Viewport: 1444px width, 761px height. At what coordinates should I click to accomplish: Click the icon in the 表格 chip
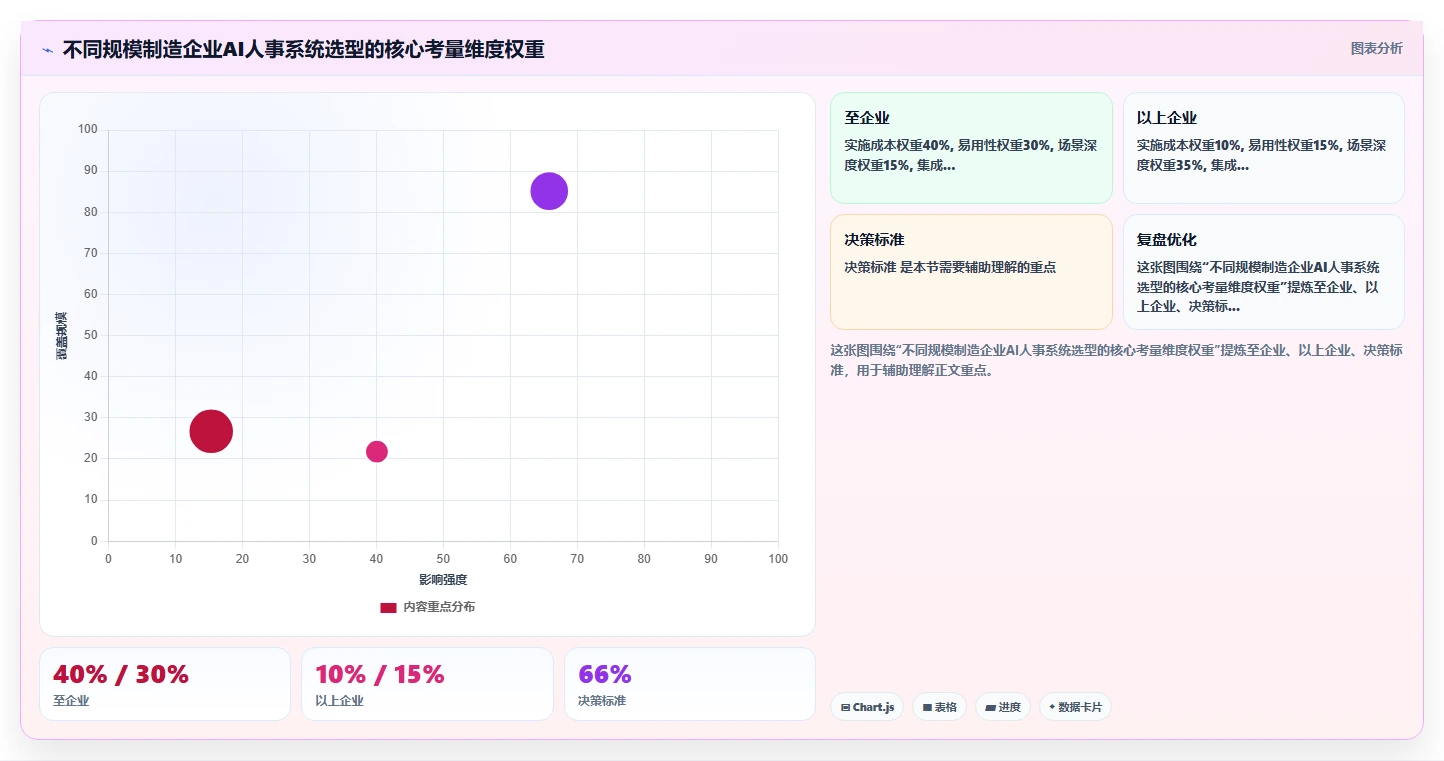pyautogui.click(x=927, y=707)
